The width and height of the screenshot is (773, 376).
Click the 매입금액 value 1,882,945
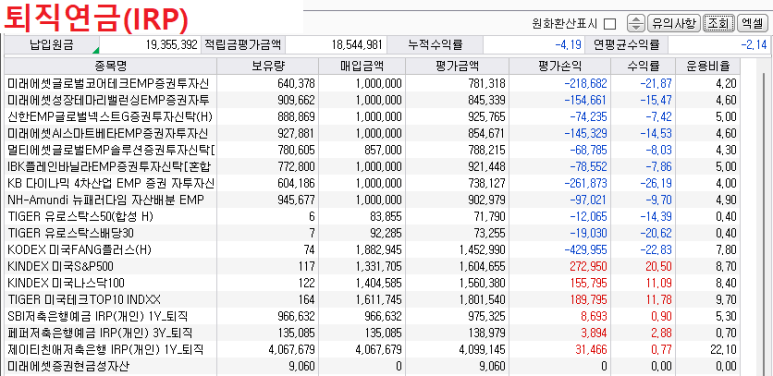[379, 250]
